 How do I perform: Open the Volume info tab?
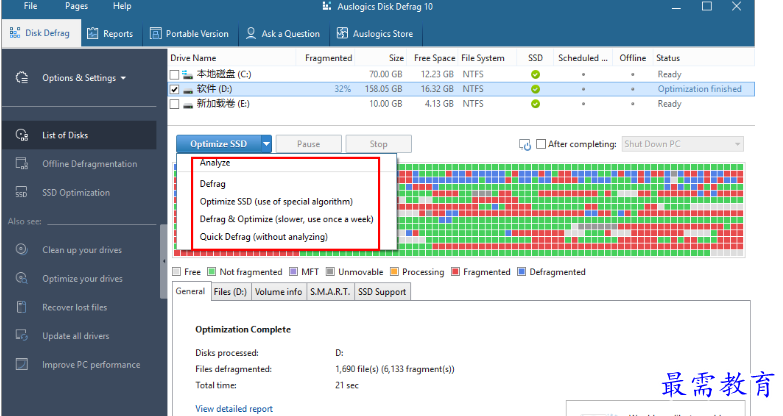[279, 292]
